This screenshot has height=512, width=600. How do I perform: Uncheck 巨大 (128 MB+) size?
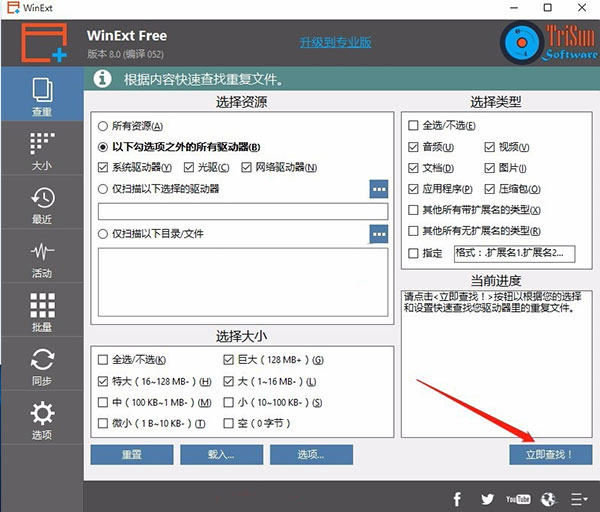click(228, 360)
